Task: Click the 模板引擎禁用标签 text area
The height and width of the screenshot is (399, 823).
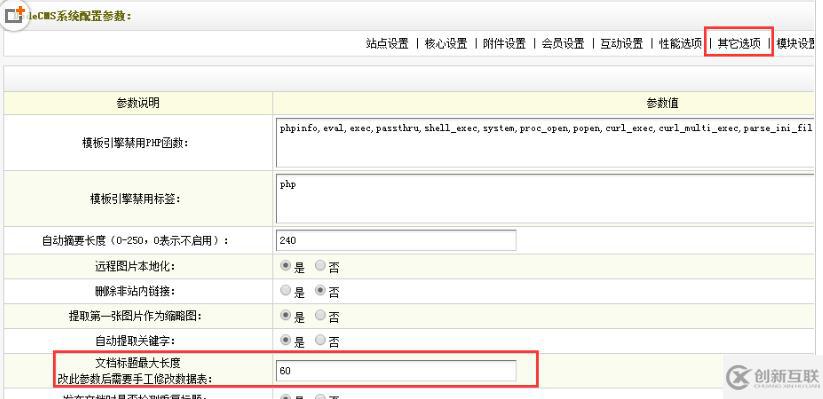Action: pos(545,200)
